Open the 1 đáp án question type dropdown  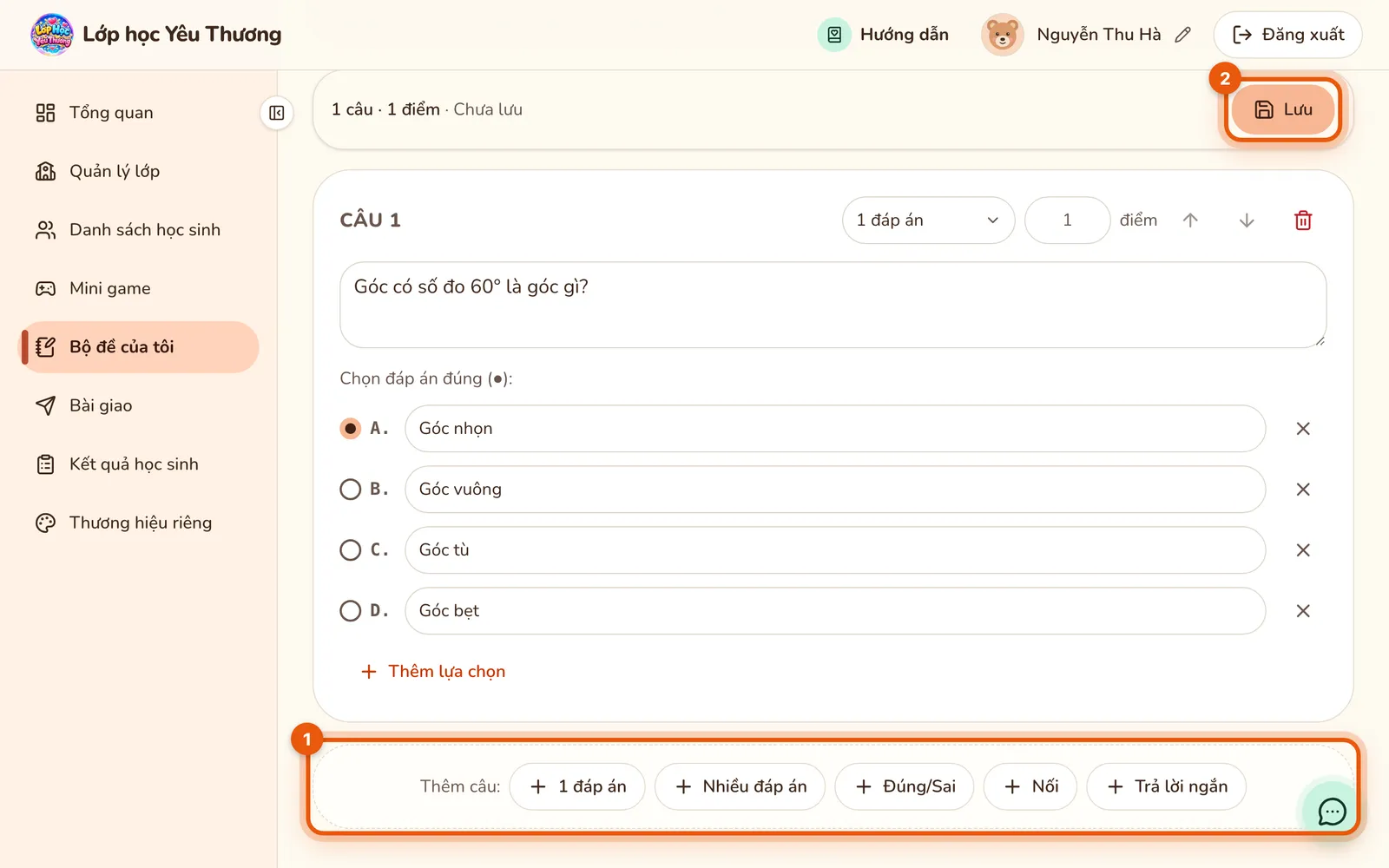coord(928,220)
